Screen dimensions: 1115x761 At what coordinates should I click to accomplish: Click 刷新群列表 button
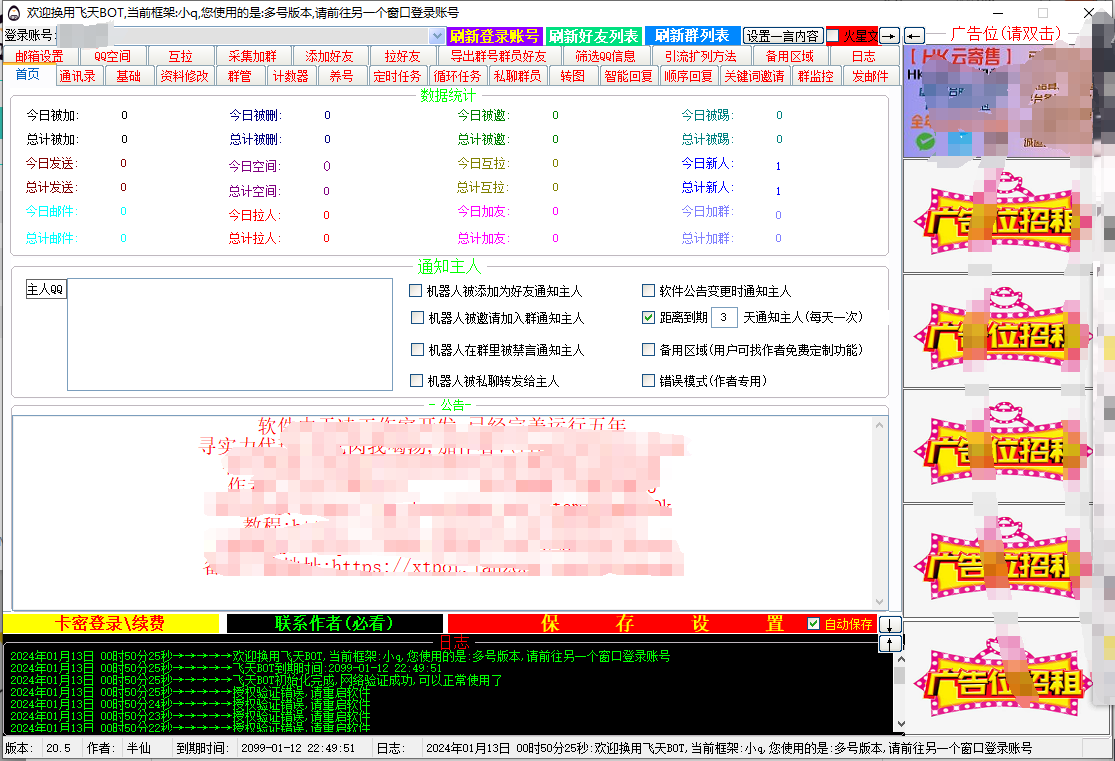[692, 36]
